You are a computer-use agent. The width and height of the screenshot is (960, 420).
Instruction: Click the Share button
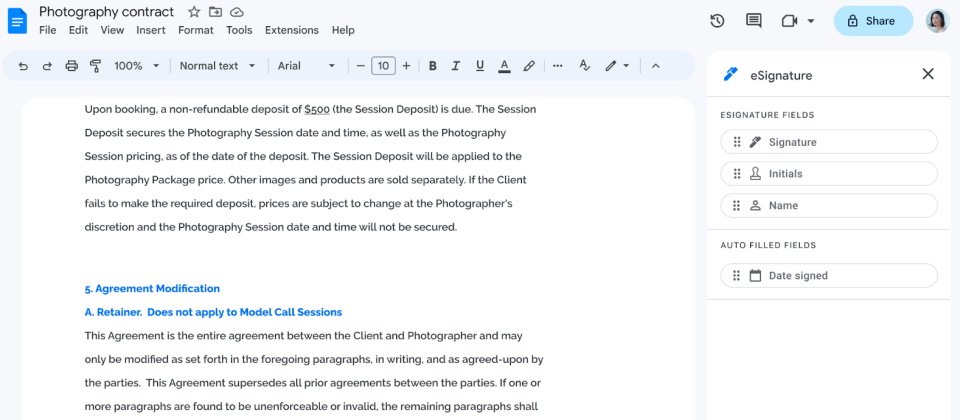(872, 21)
